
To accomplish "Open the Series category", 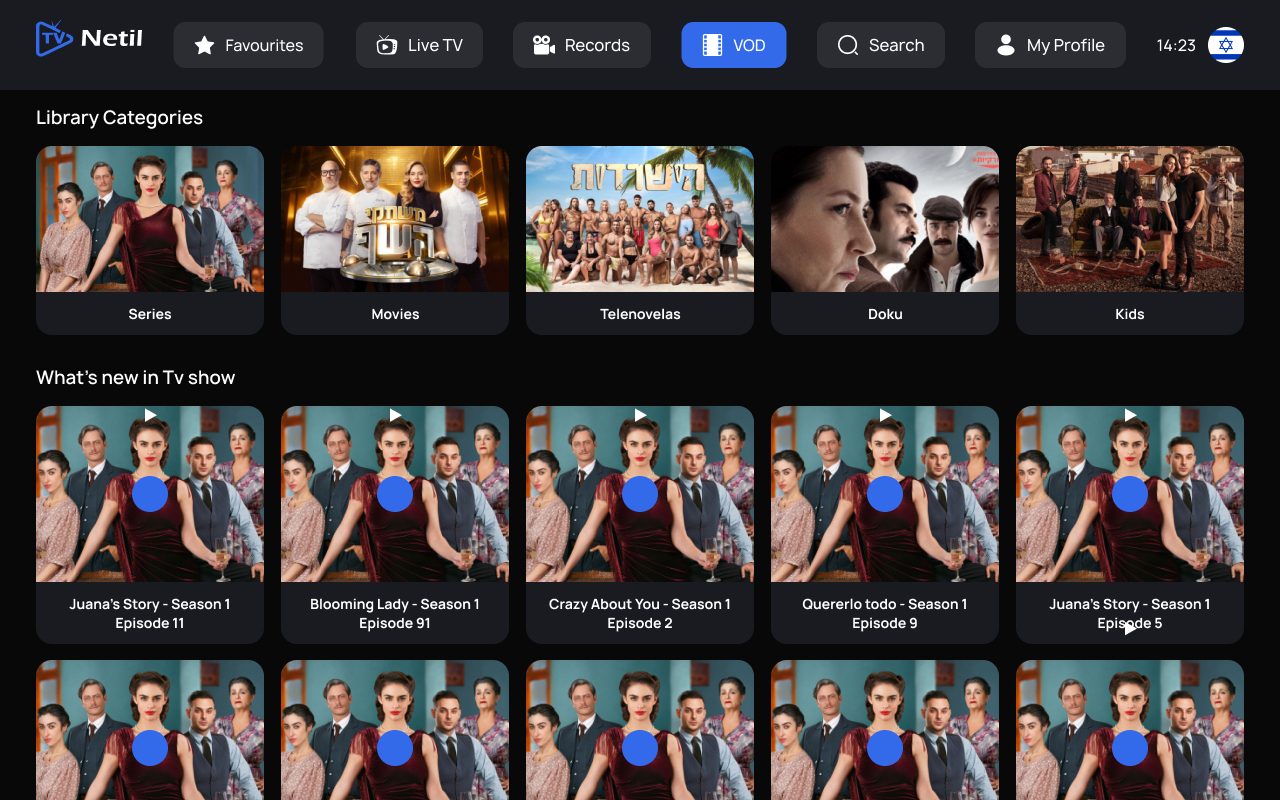I will pyautogui.click(x=150, y=240).
